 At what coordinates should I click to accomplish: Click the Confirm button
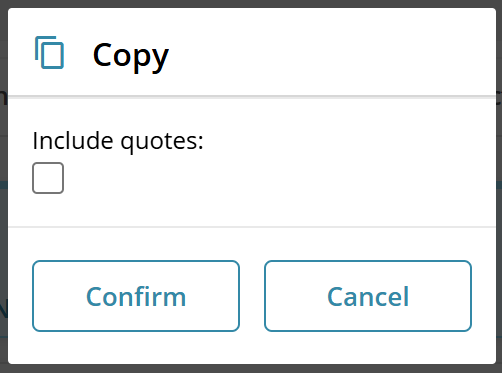136,296
